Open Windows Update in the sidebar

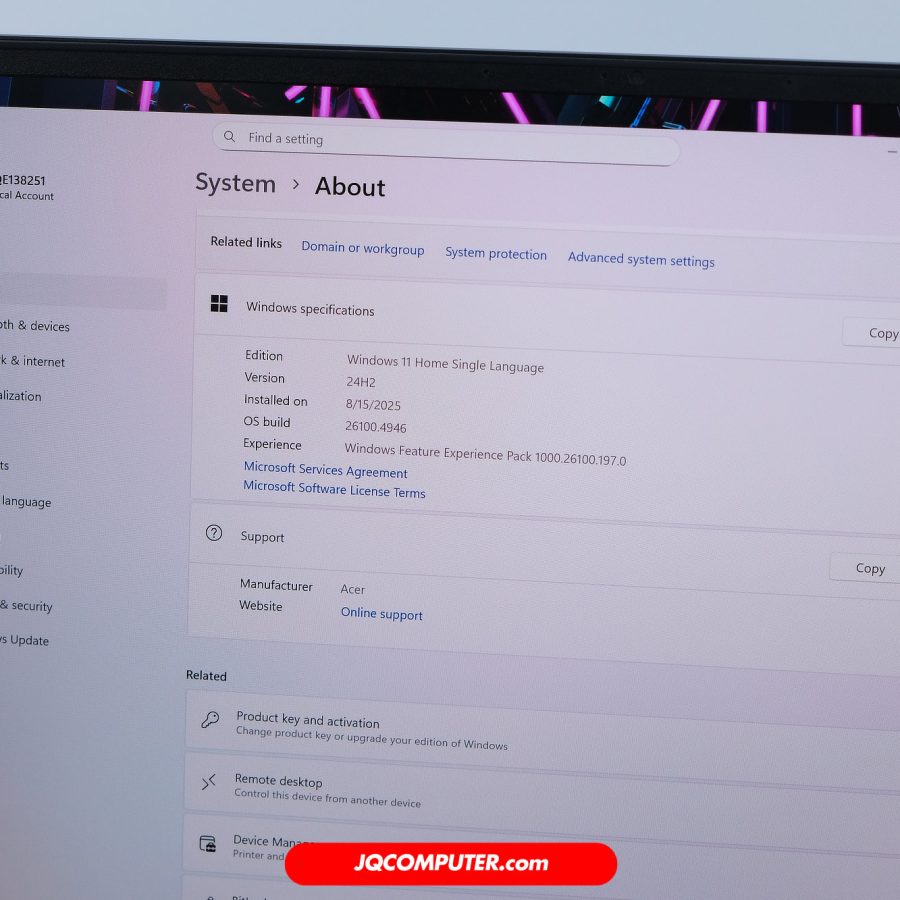tap(25, 640)
